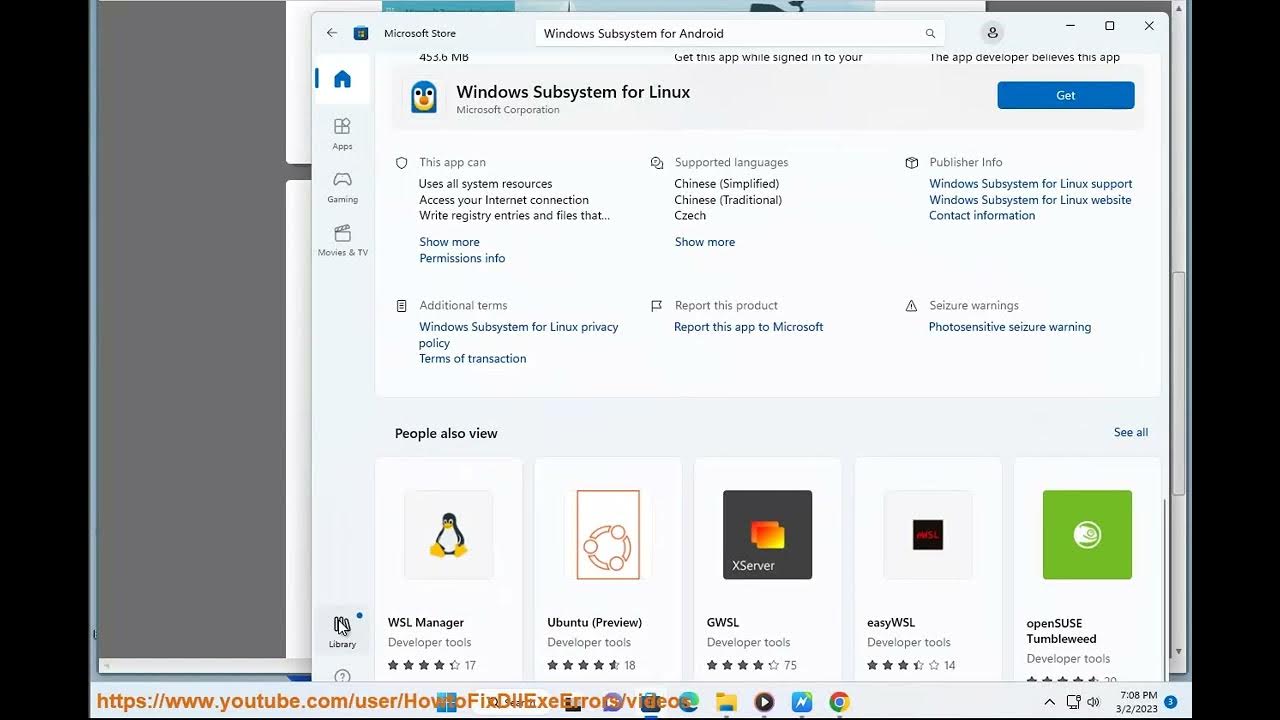Click the 'This app can' shield icon
This screenshot has height=720, width=1280.
[x=402, y=162]
